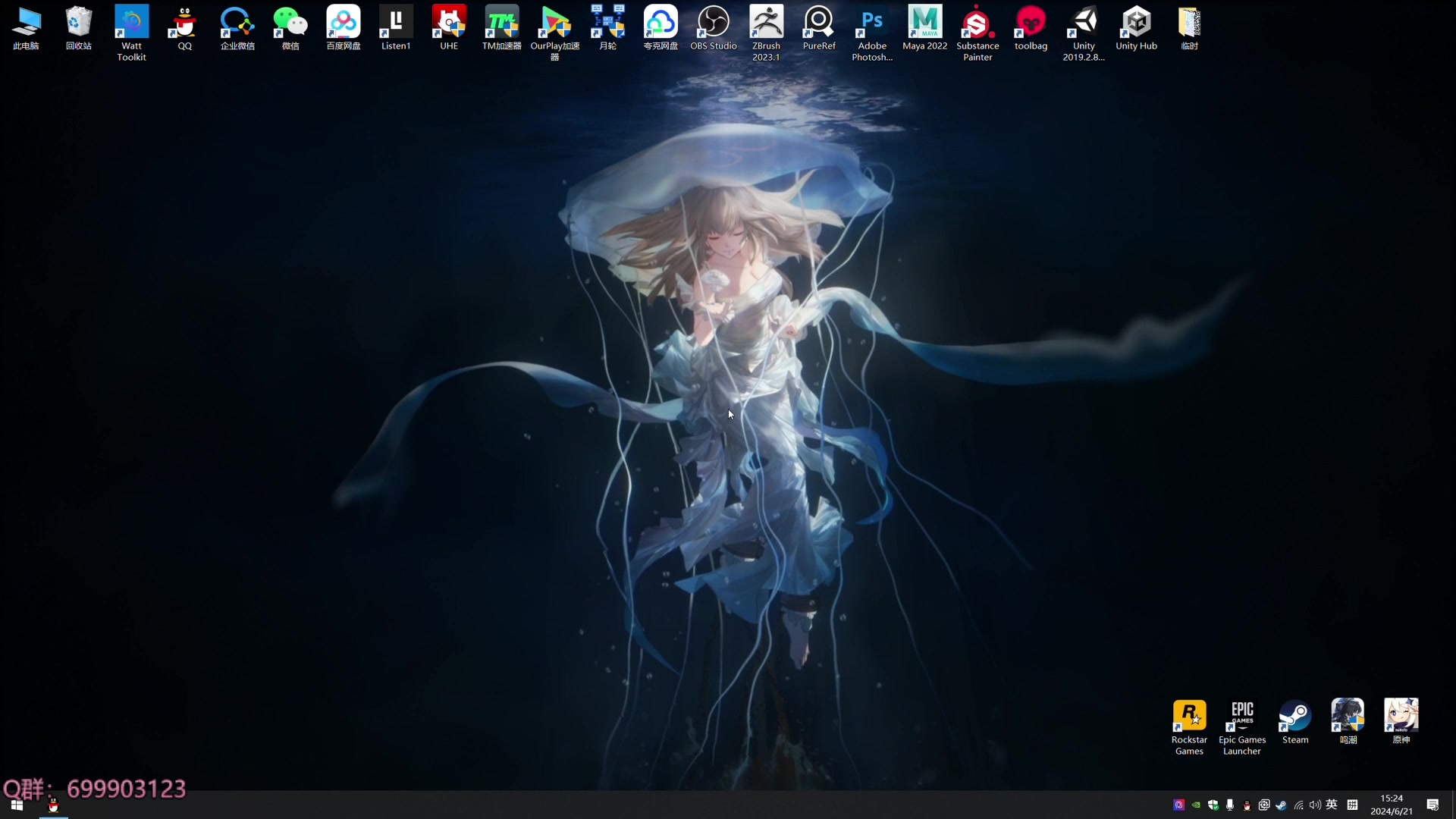Open the Windows Start menu

pyautogui.click(x=17, y=805)
